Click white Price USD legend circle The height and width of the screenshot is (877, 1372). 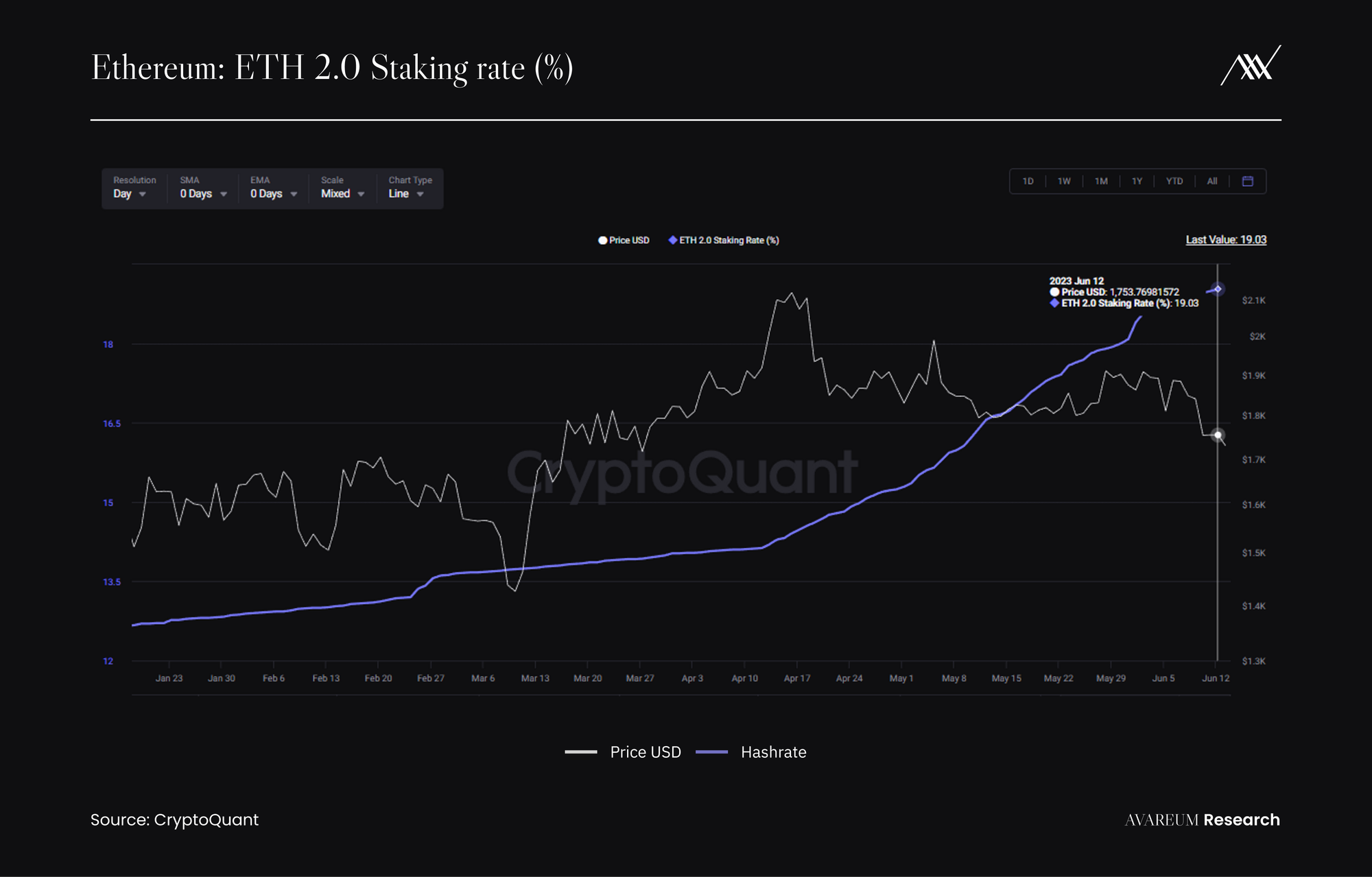click(x=602, y=241)
